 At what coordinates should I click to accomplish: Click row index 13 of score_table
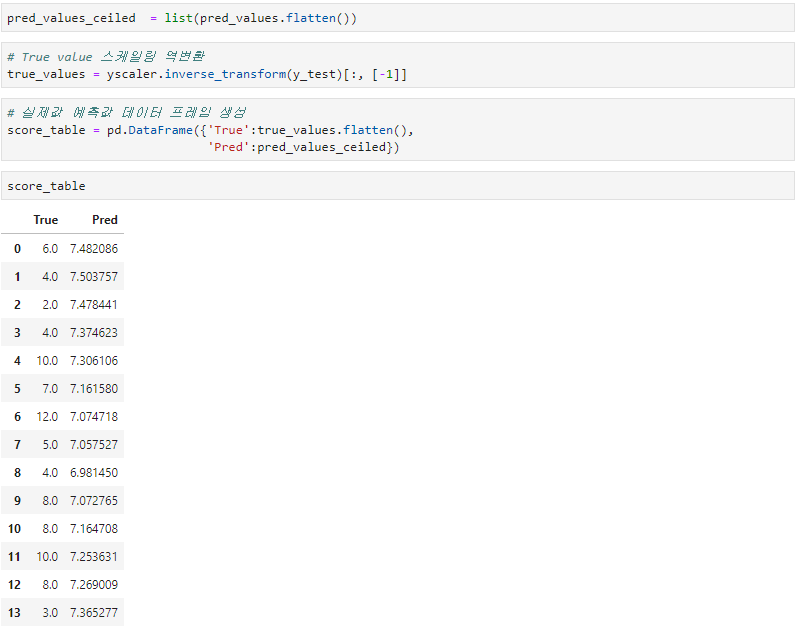pyautogui.click(x=14, y=612)
